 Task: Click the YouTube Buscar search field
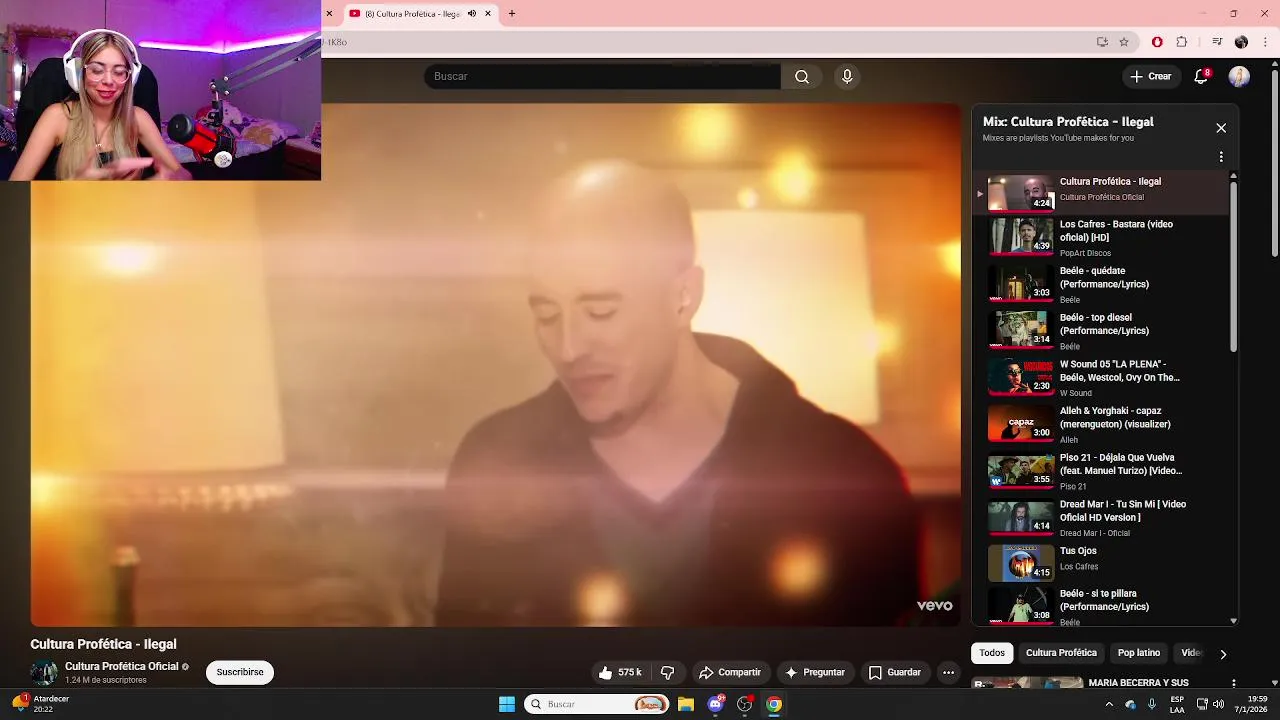[x=602, y=76]
